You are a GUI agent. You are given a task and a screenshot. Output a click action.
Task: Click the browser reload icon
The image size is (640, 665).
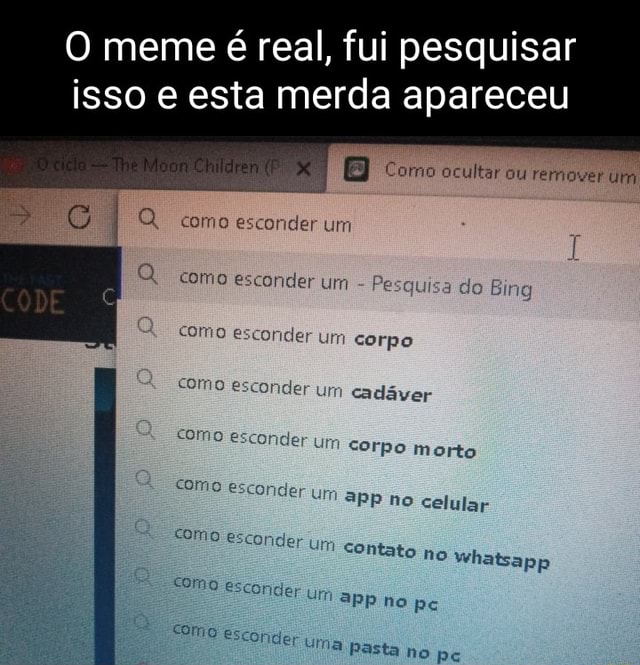pyautogui.click(x=79, y=217)
